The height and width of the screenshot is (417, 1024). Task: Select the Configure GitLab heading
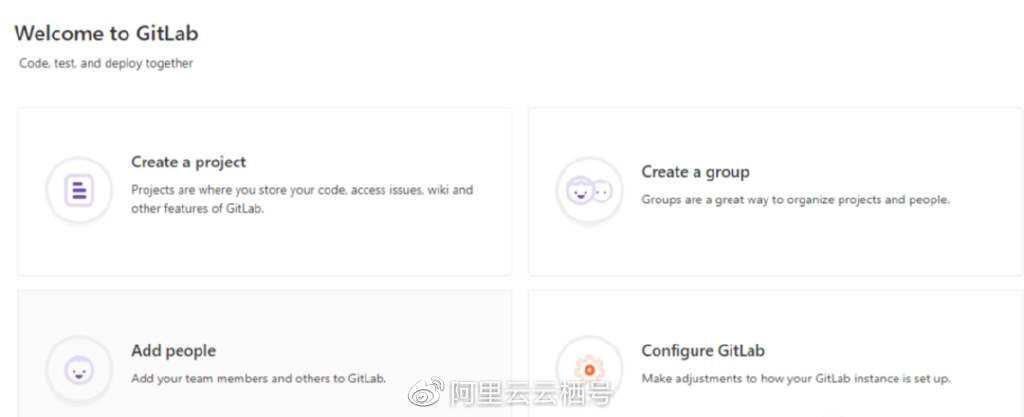click(x=703, y=351)
